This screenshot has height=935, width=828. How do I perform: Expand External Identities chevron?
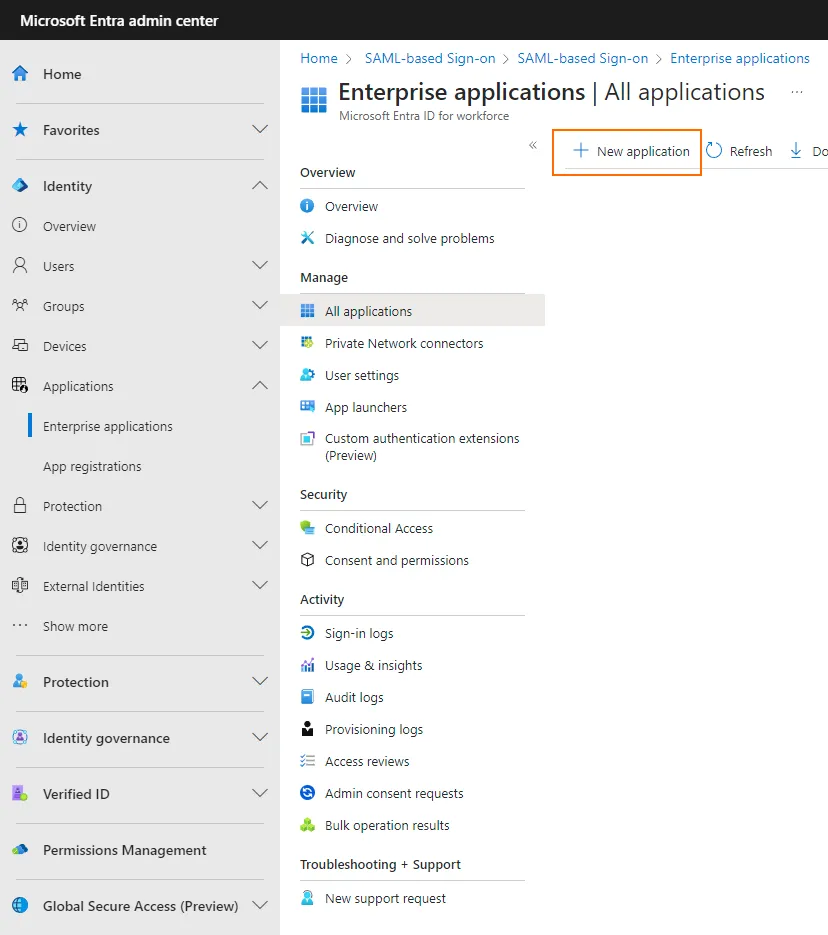[x=260, y=586]
